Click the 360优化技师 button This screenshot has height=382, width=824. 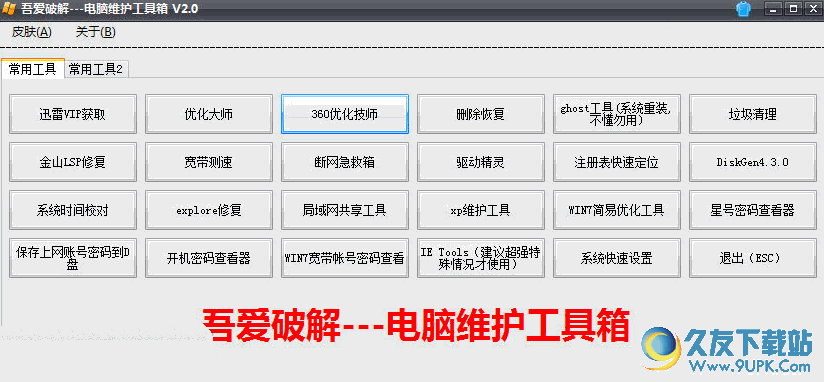pos(345,114)
